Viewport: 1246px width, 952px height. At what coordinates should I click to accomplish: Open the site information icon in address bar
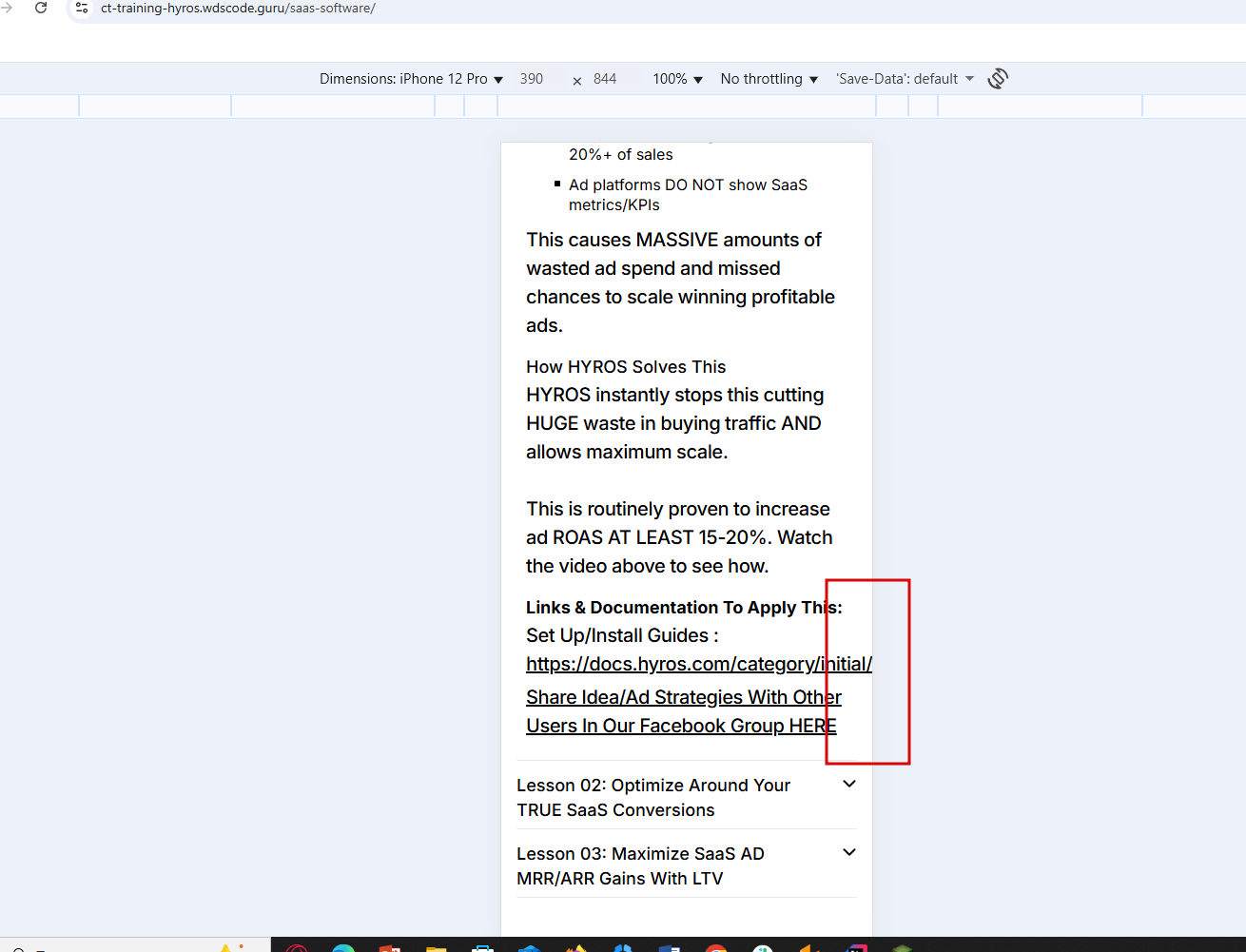click(x=82, y=8)
